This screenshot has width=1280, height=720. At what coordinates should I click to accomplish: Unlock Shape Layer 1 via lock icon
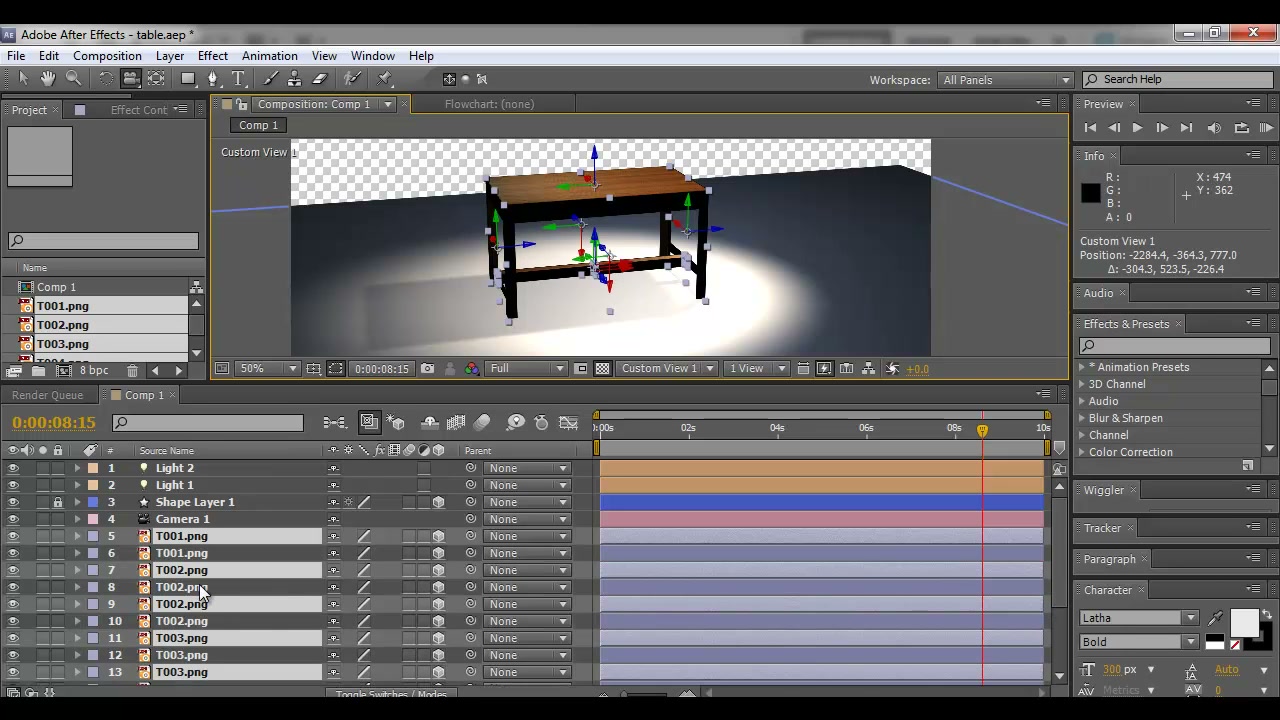58,502
